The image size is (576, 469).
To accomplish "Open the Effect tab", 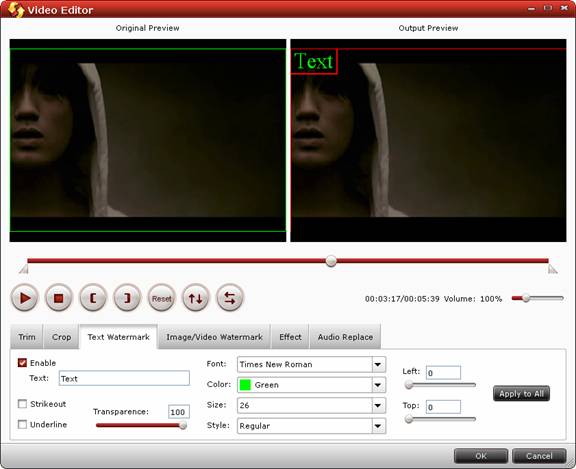I will point(290,337).
